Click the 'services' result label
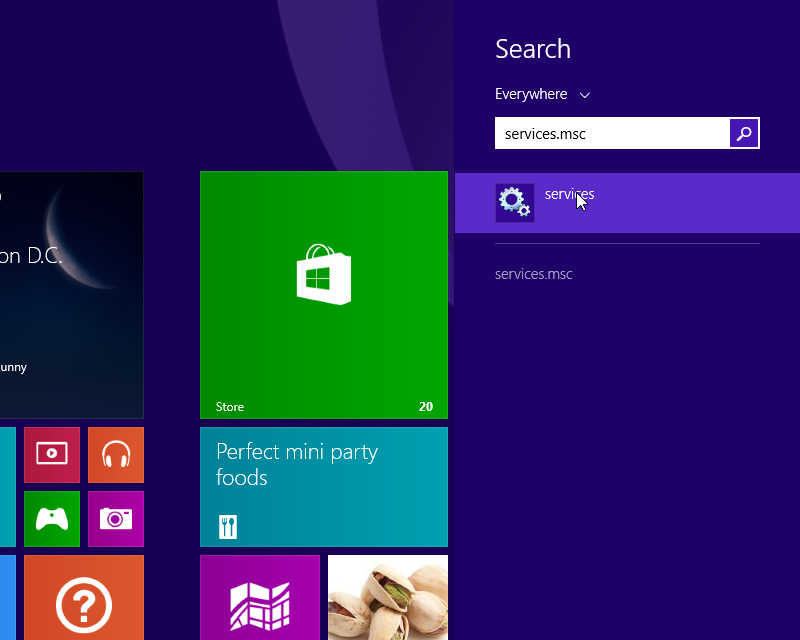This screenshot has height=640, width=800. click(569, 194)
